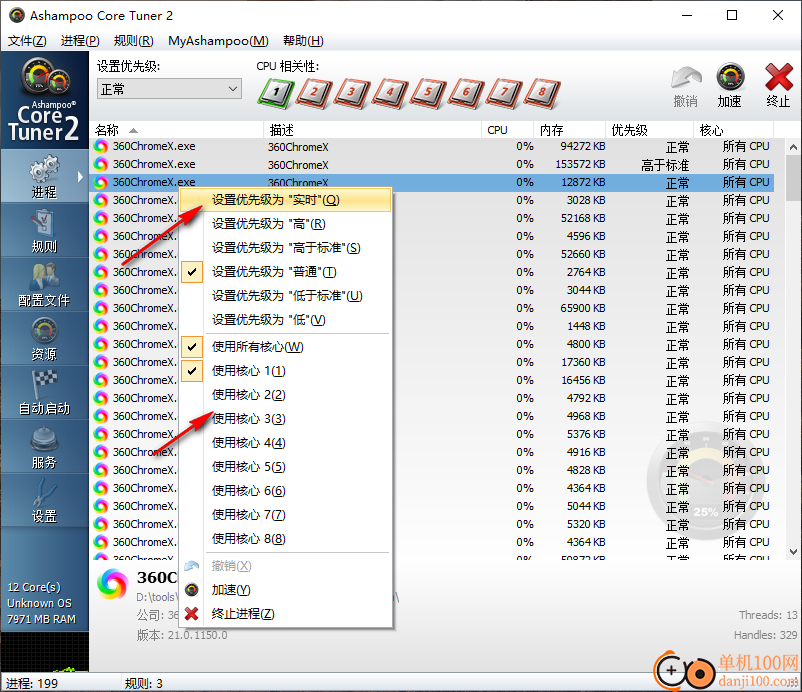Open the 文件(Z) menu
The width and height of the screenshot is (802, 692).
click(27, 41)
